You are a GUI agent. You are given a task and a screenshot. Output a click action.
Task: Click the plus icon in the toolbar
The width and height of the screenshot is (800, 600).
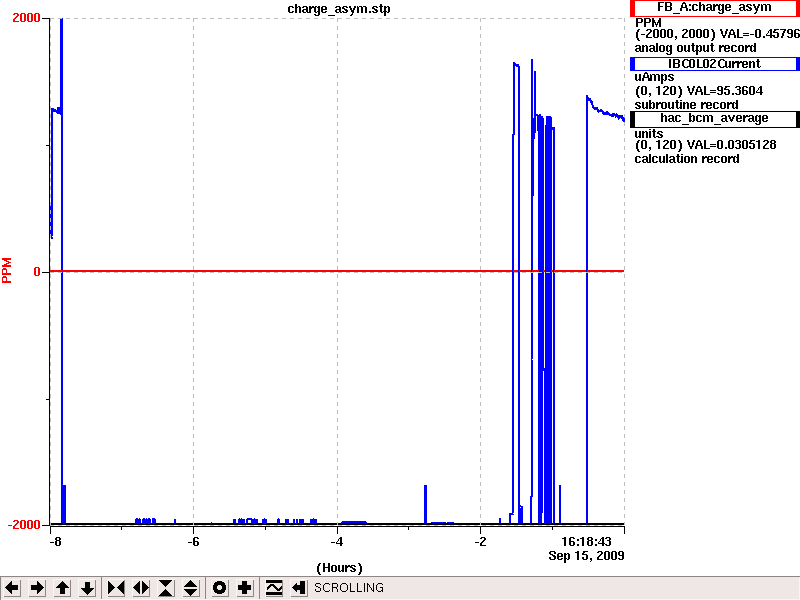[244, 588]
